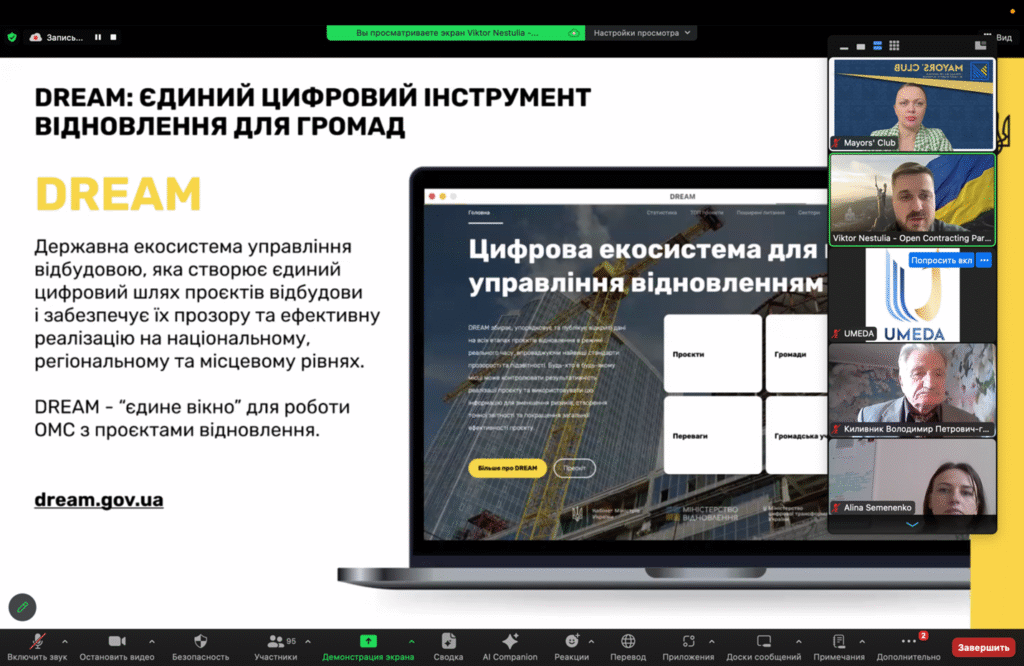Show more participants with down chevron
The image size is (1024, 666).
tap(912, 524)
